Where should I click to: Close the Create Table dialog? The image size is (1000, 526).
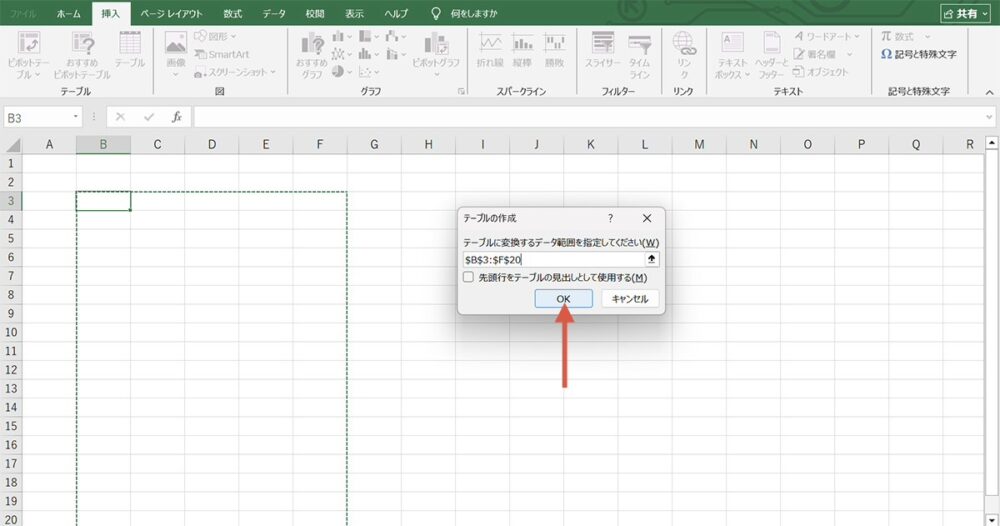[647, 218]
